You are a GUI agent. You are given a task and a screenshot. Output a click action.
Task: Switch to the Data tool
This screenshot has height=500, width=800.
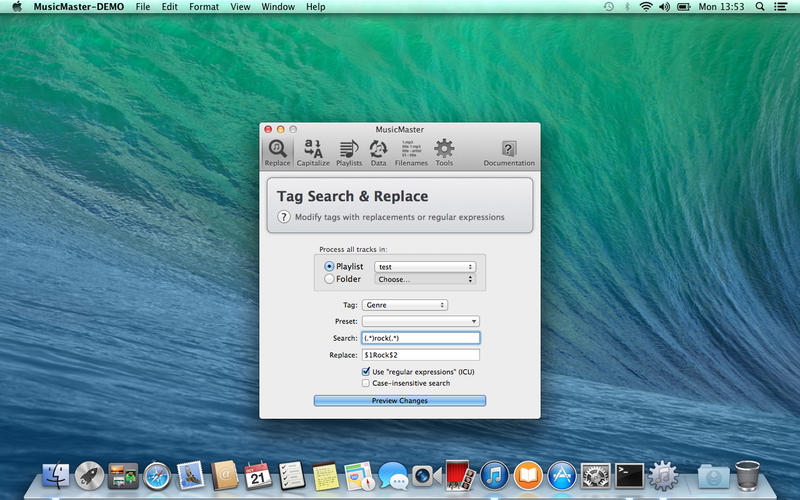[378, 153]
